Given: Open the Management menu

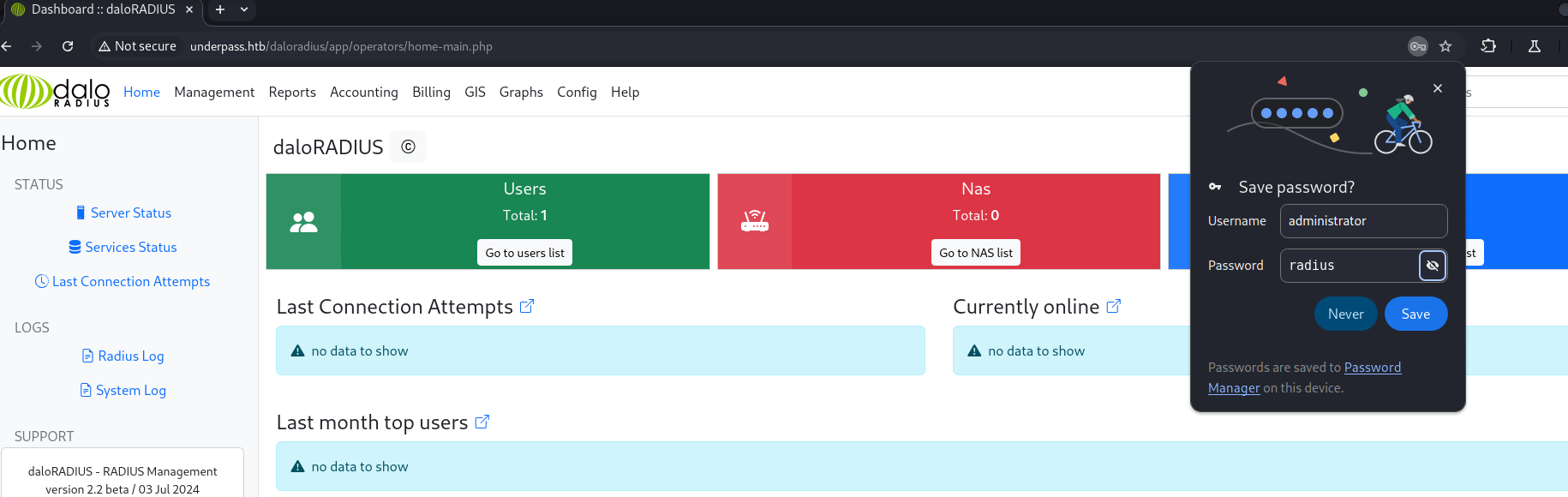Looking at the screenshot, I should coord(214,92).
